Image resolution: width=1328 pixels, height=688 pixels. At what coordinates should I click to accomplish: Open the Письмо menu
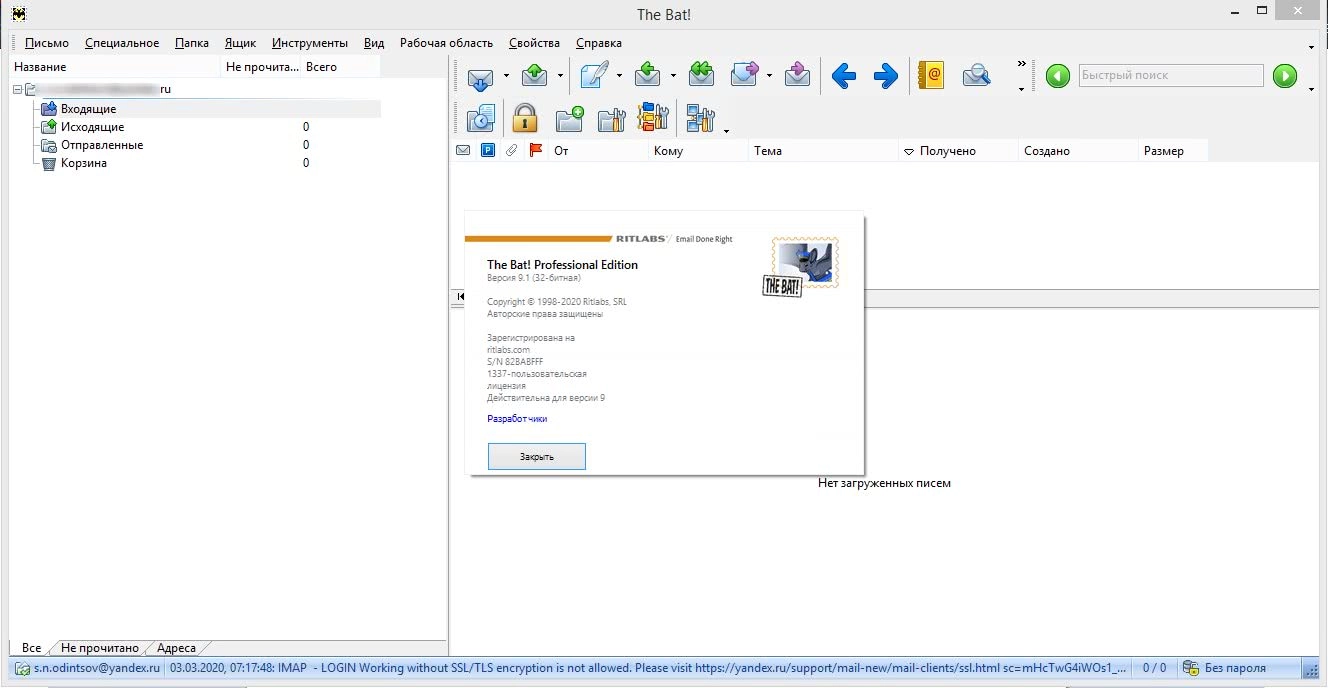click(47, 43)
